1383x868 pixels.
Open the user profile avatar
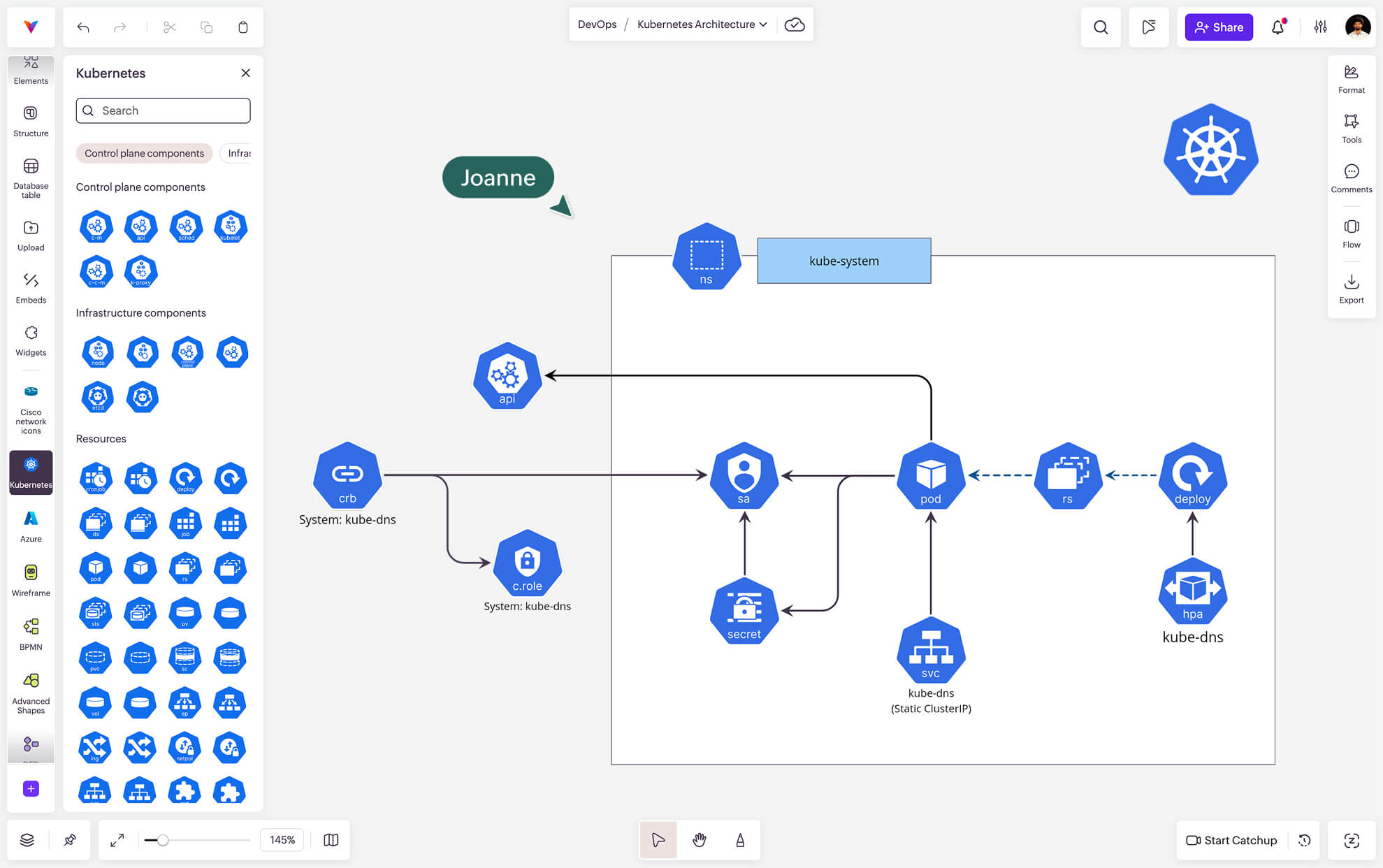coord(1357,27)
